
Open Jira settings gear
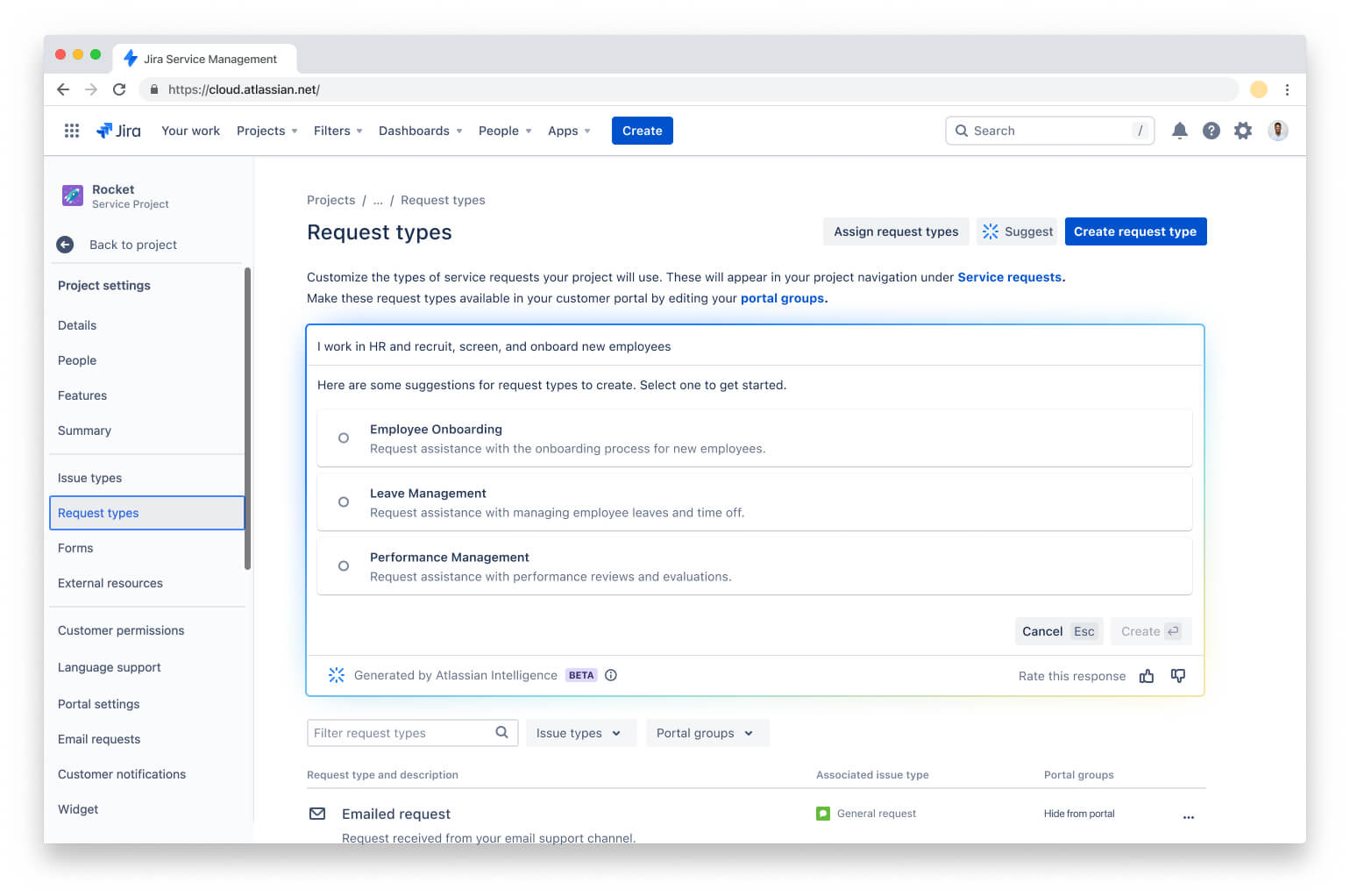click(x=1243, y=130)
